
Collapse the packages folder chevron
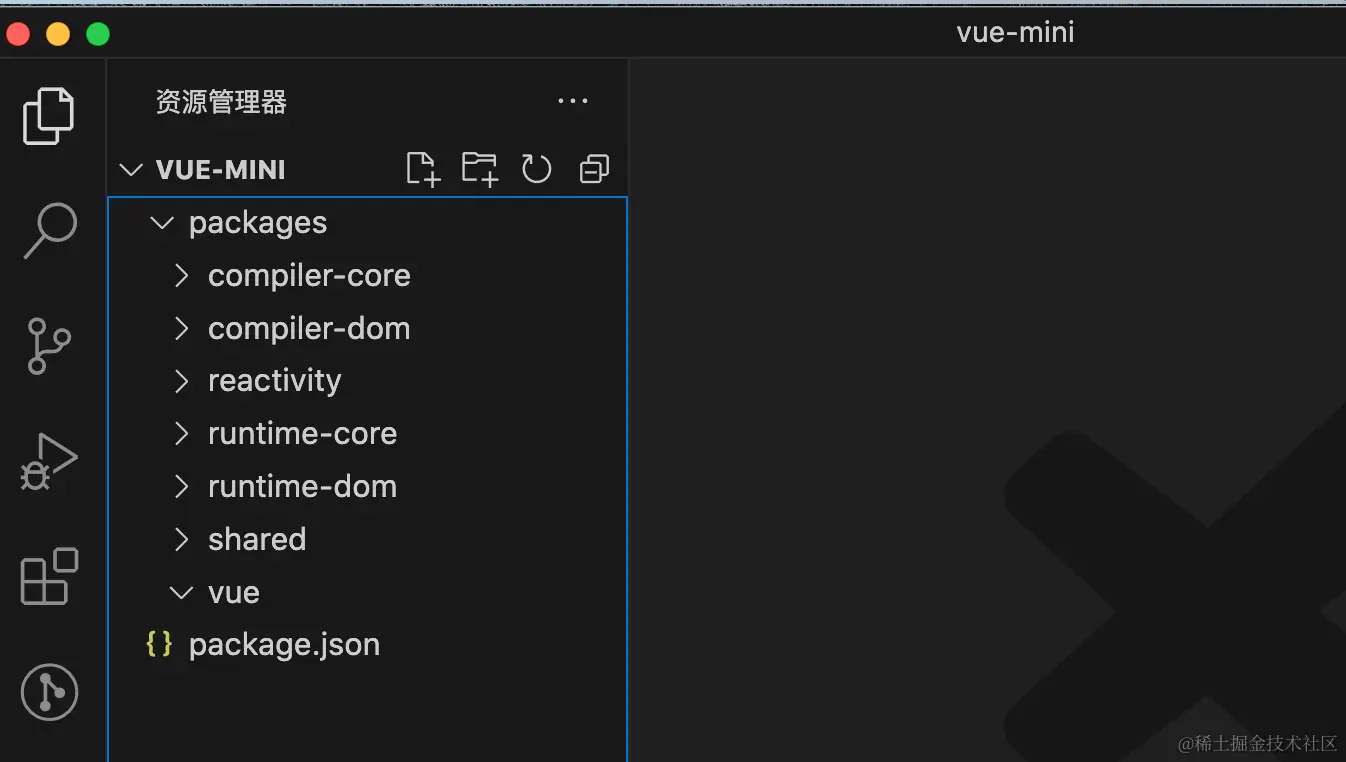pyautogui.click(x=162, y=223)
